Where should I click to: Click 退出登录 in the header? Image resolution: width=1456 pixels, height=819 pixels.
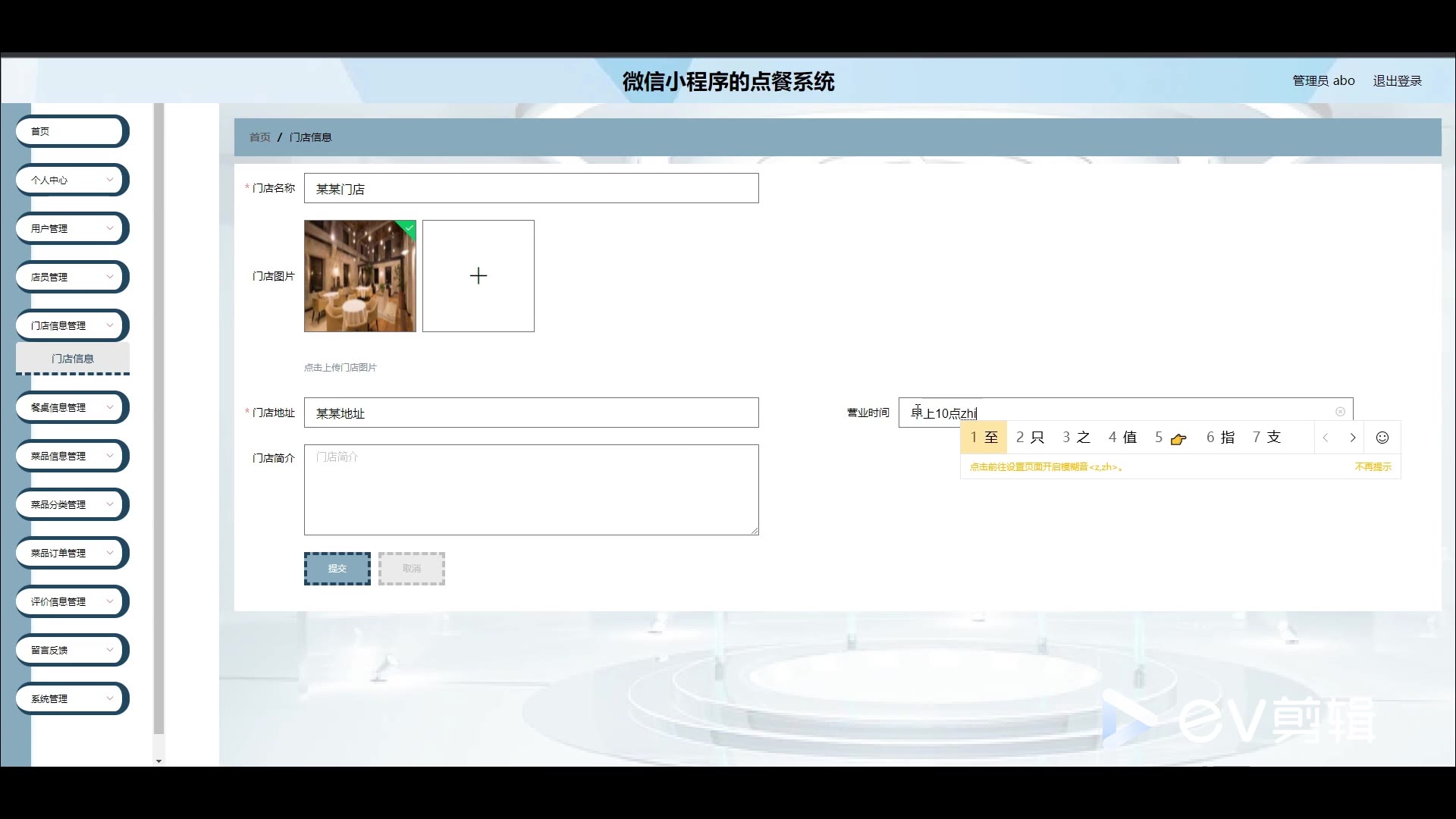click(1397, 80)
